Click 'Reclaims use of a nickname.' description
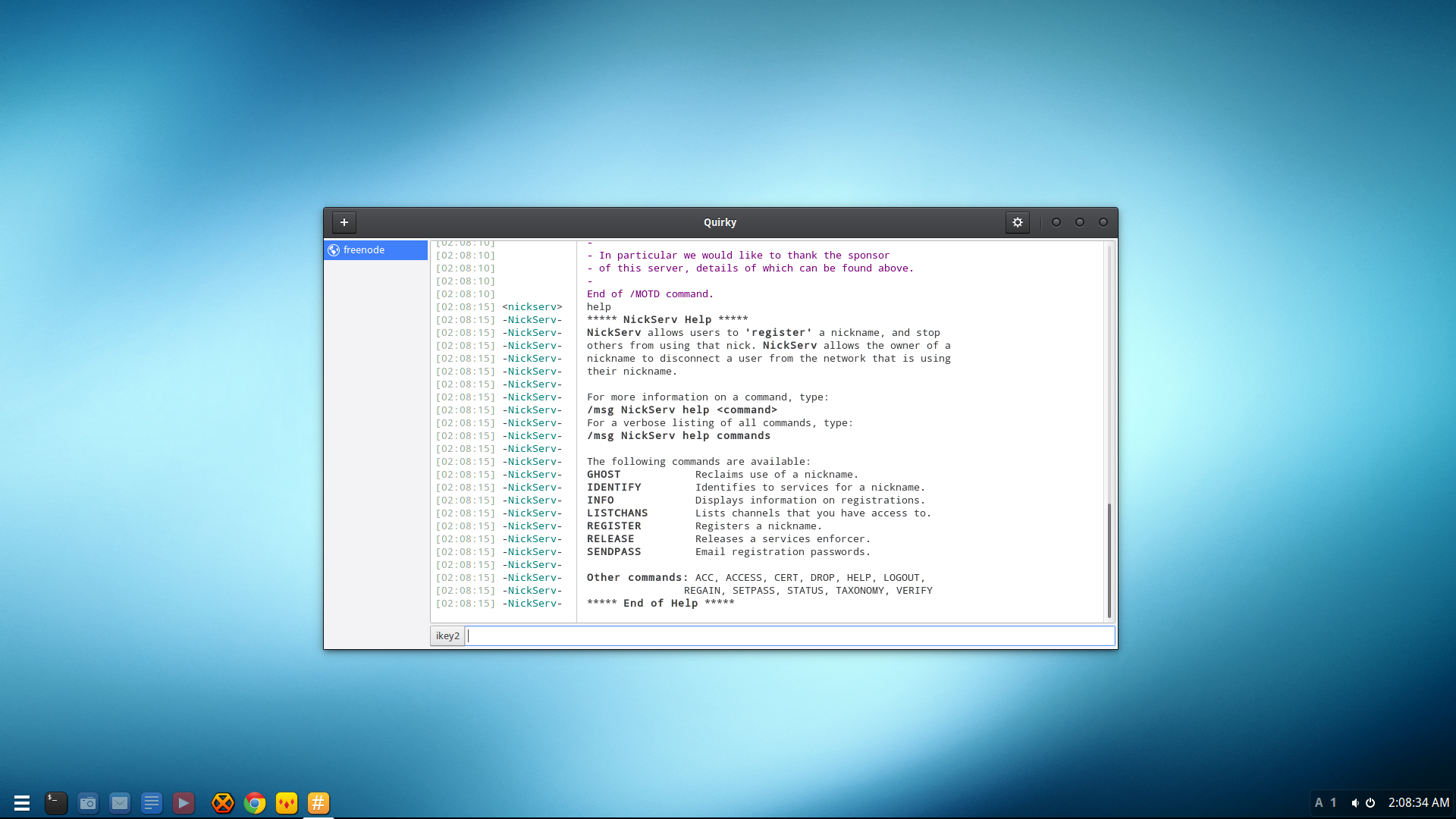Viewport: 1456px width, 819px height. [777, 475]
